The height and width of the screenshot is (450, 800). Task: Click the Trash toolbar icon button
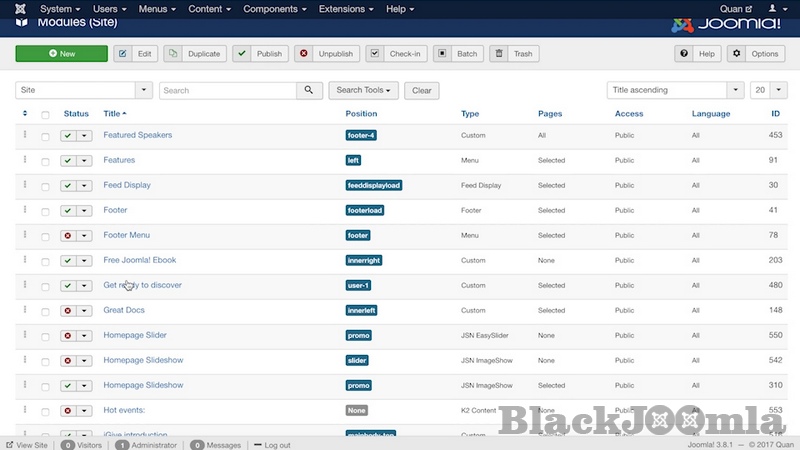514,53
